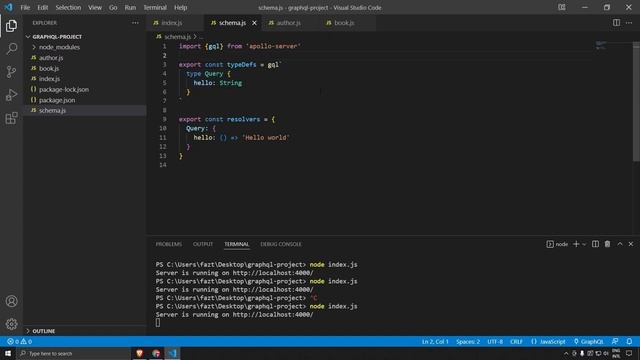The image size is (640, 360).
Task: Close the schema.js tab
Action: click(254, 23)
